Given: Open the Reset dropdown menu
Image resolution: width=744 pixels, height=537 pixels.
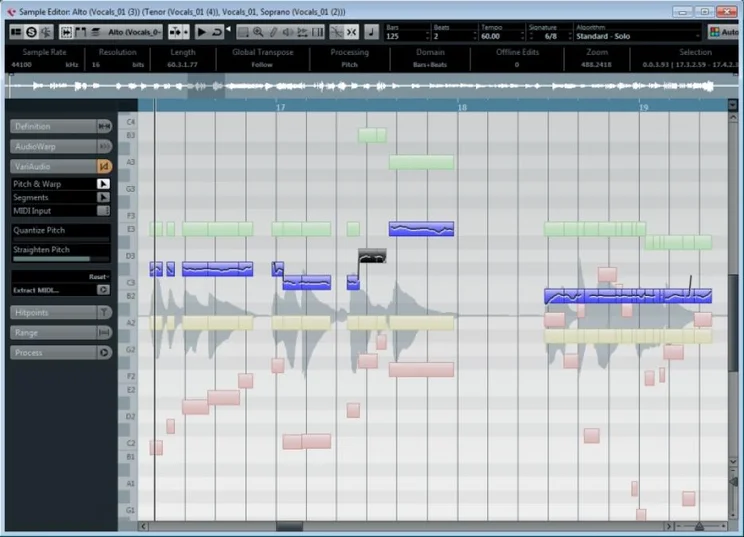Looking at the screenshot, I should tap(98, 276).
